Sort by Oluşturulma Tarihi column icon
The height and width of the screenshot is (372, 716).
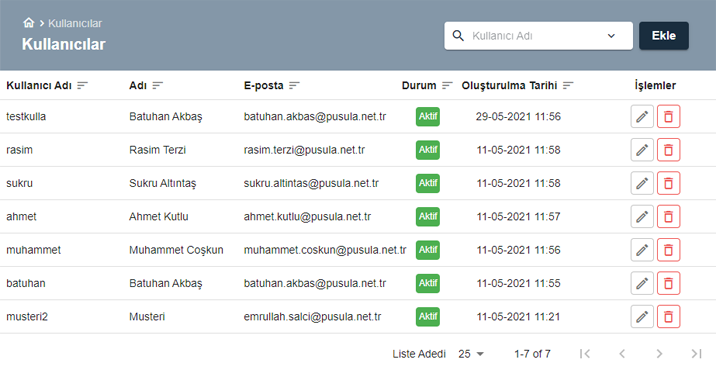click(568, 85)
